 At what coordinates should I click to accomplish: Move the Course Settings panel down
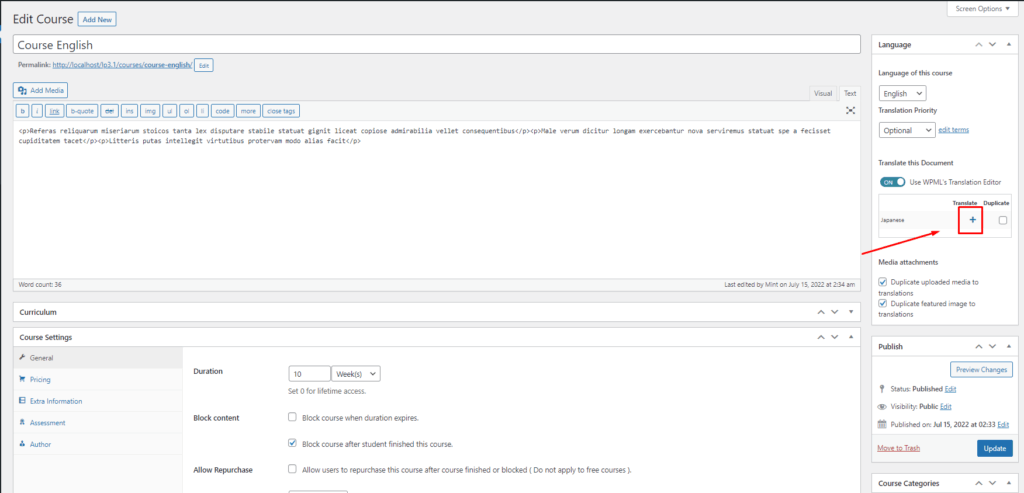click(x=835, y=338)
